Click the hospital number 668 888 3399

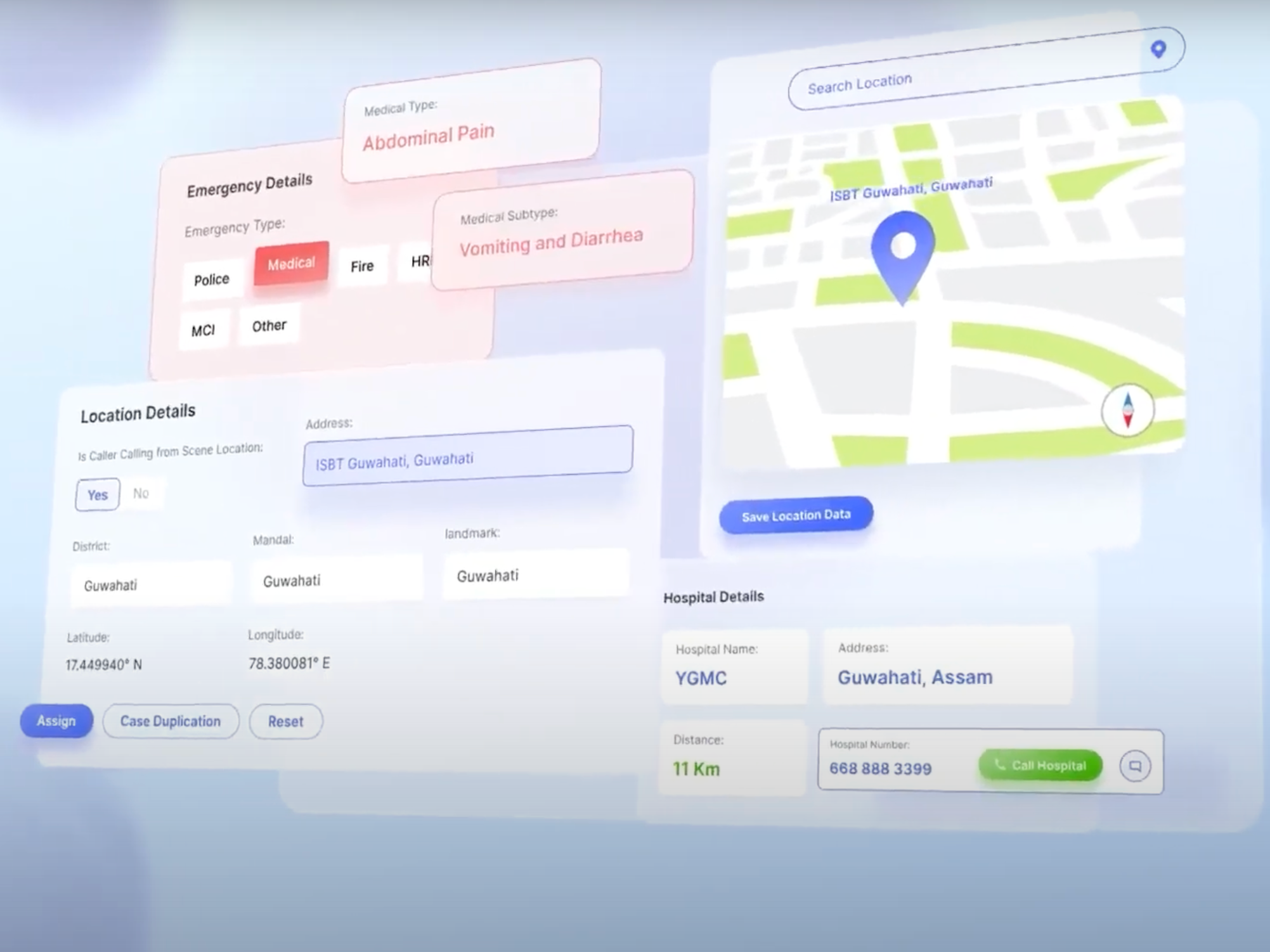pyautogui.click(x=880, y=769)
